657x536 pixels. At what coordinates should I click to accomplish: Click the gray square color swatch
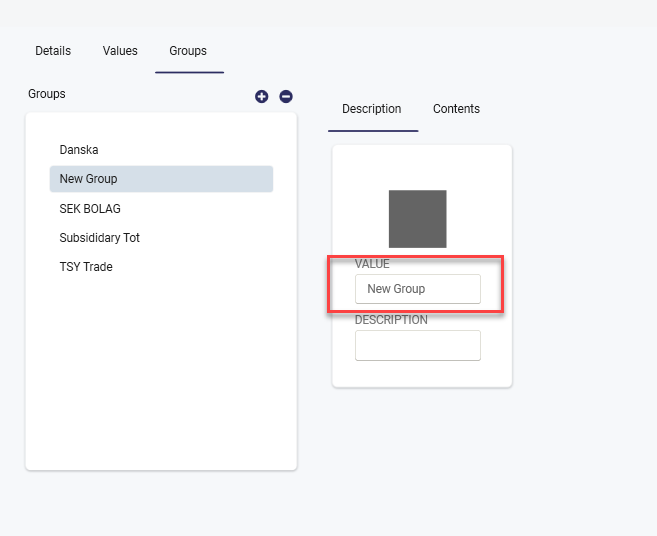coord(418,219)
